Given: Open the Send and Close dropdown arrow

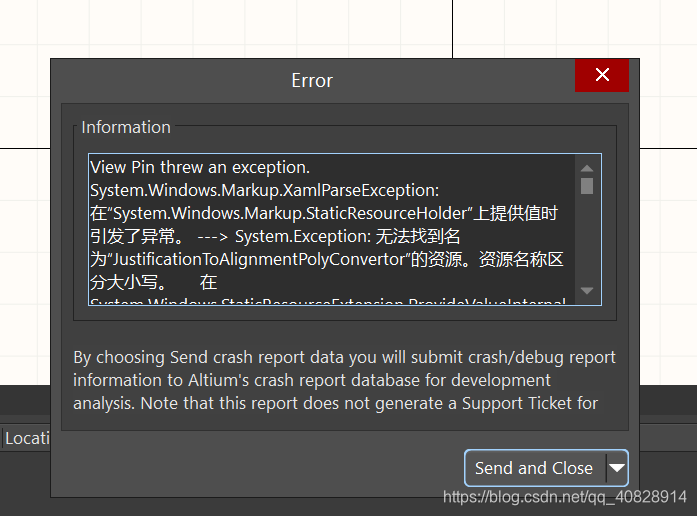Looking at the screenshot, I should click(617, 468).
